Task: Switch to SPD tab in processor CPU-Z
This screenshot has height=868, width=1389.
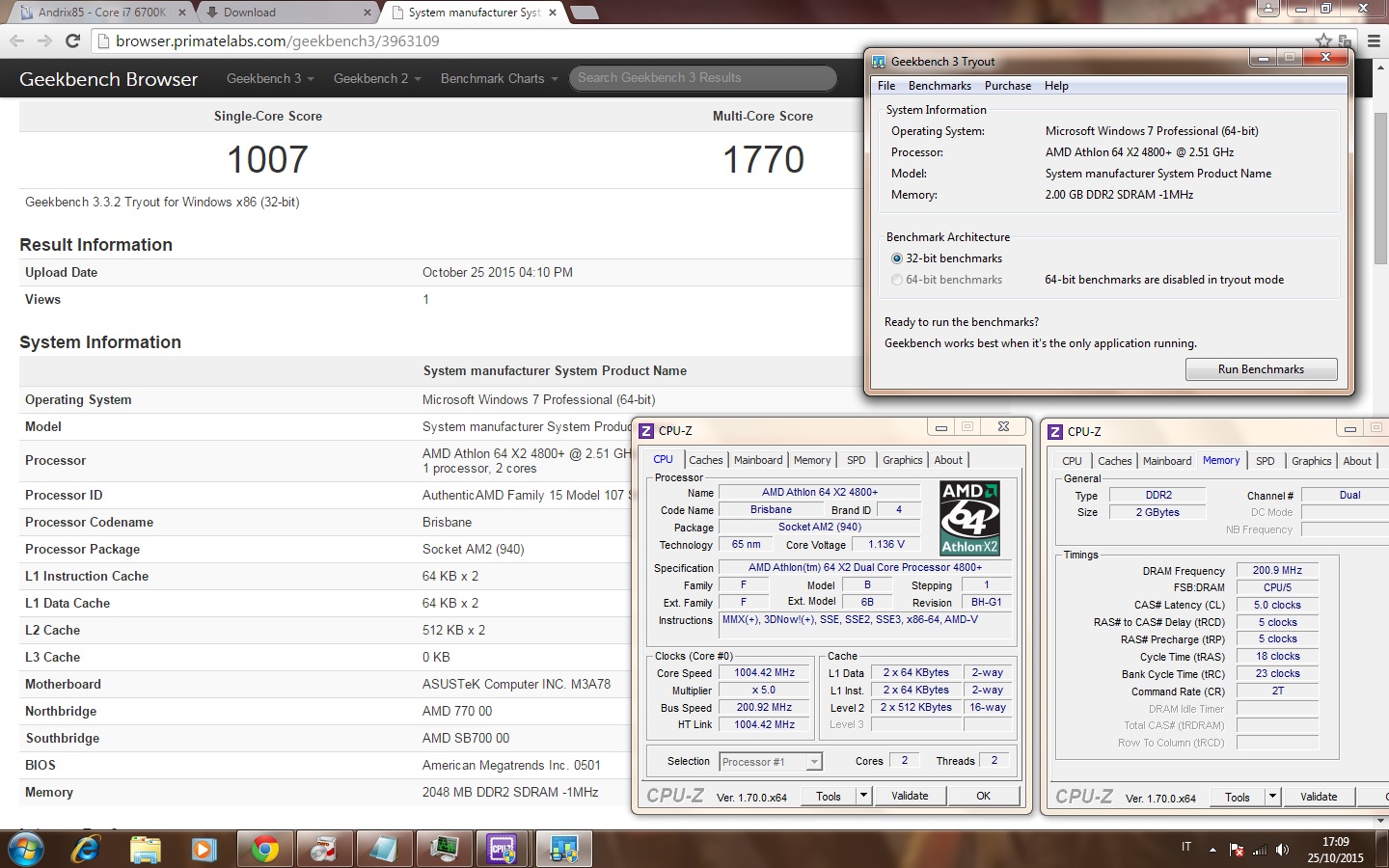Action: 857,460
